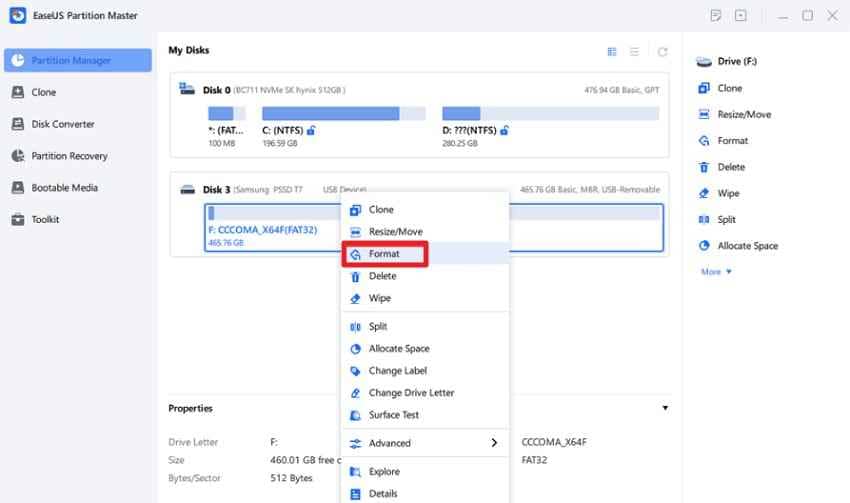
Task: Choose Delete in the context menu
Action: (x=425, y=276)
